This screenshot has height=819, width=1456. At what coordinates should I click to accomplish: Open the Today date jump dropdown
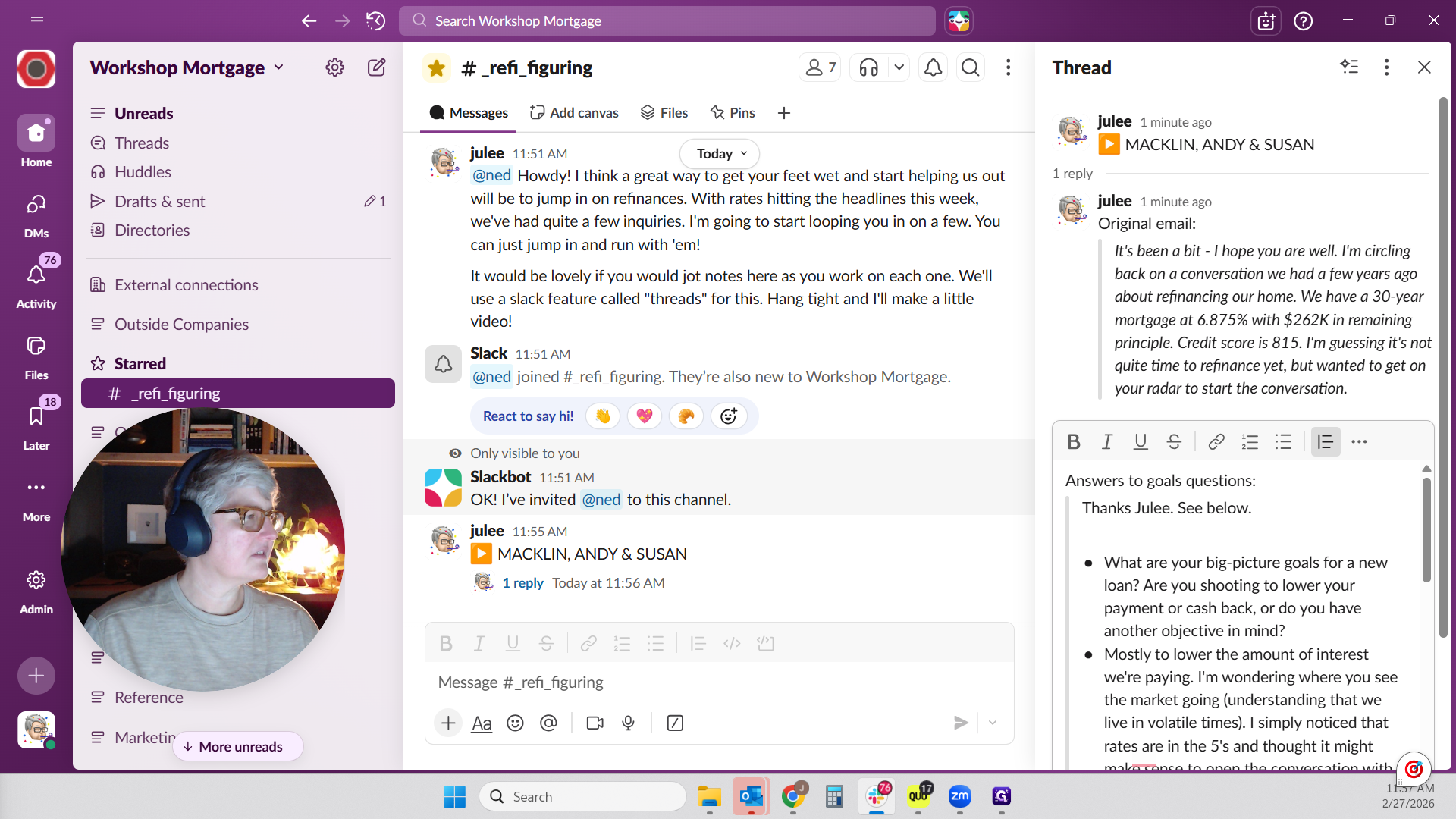720,154
